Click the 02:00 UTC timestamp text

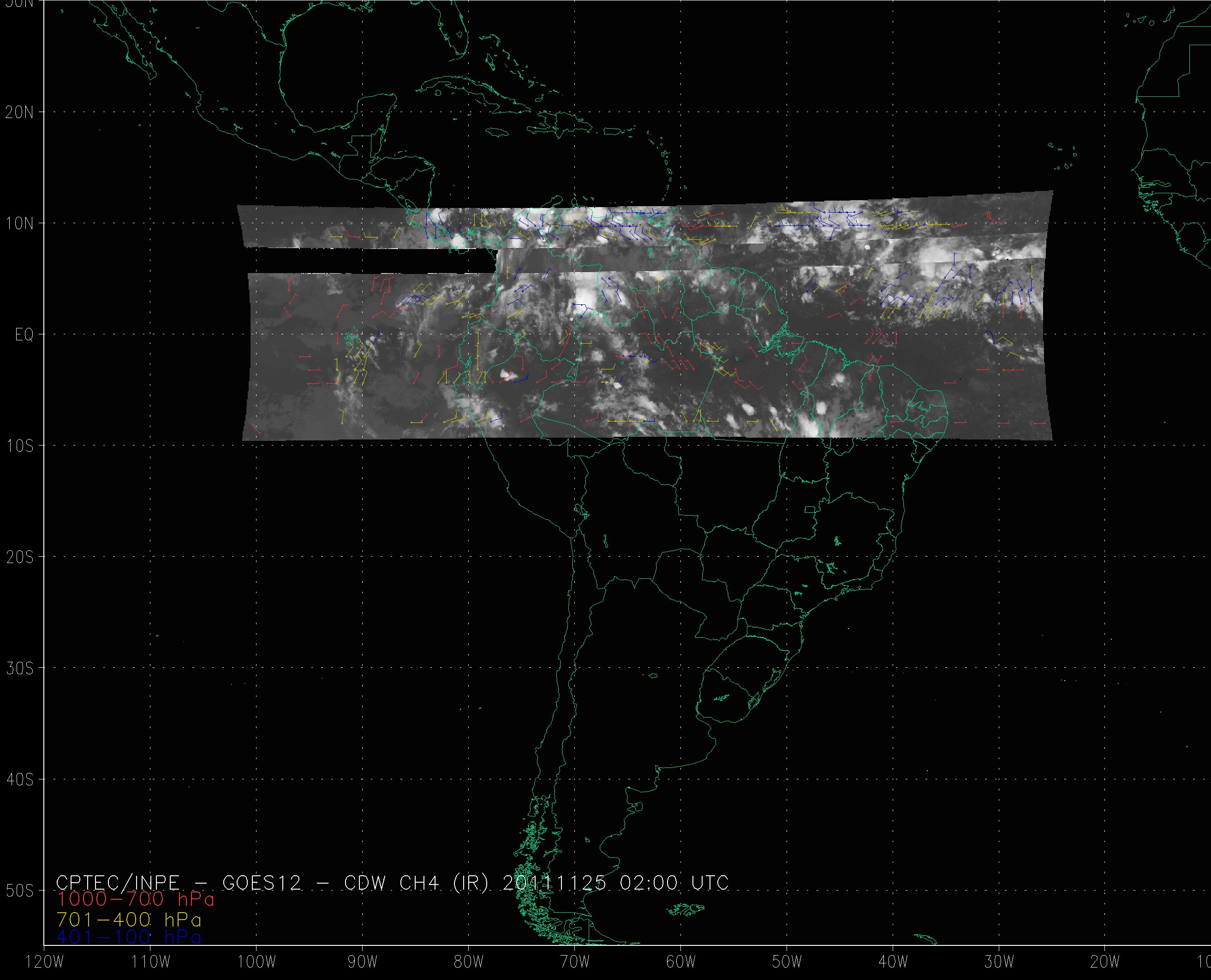tap(674, 882)
